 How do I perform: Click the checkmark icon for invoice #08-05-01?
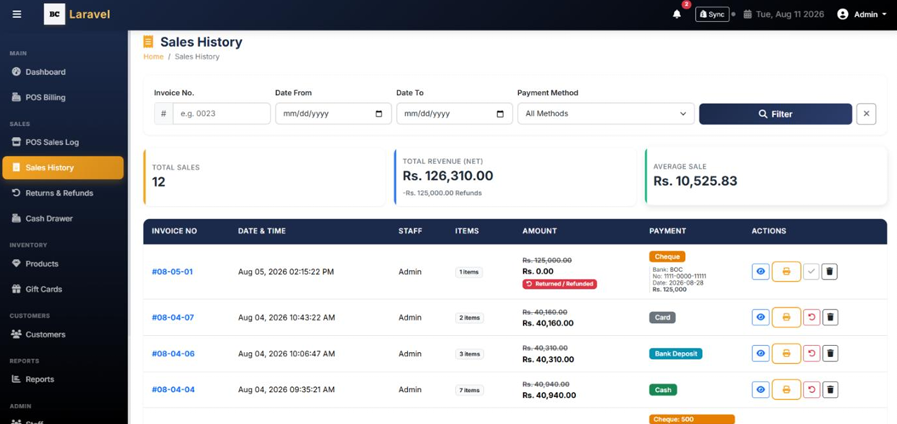(x=811, y=271)
